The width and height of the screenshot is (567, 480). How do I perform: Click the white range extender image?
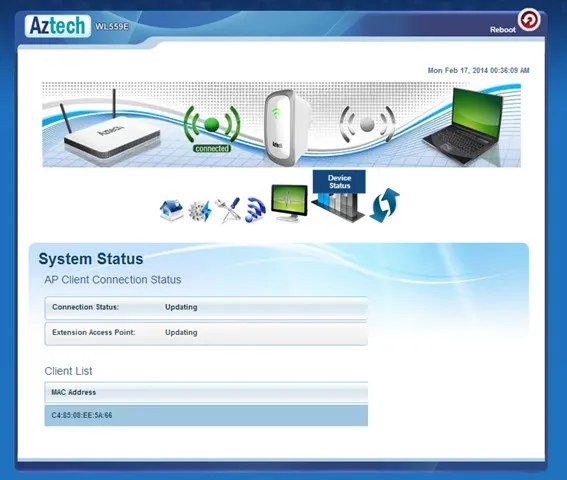tap(287, 128)
